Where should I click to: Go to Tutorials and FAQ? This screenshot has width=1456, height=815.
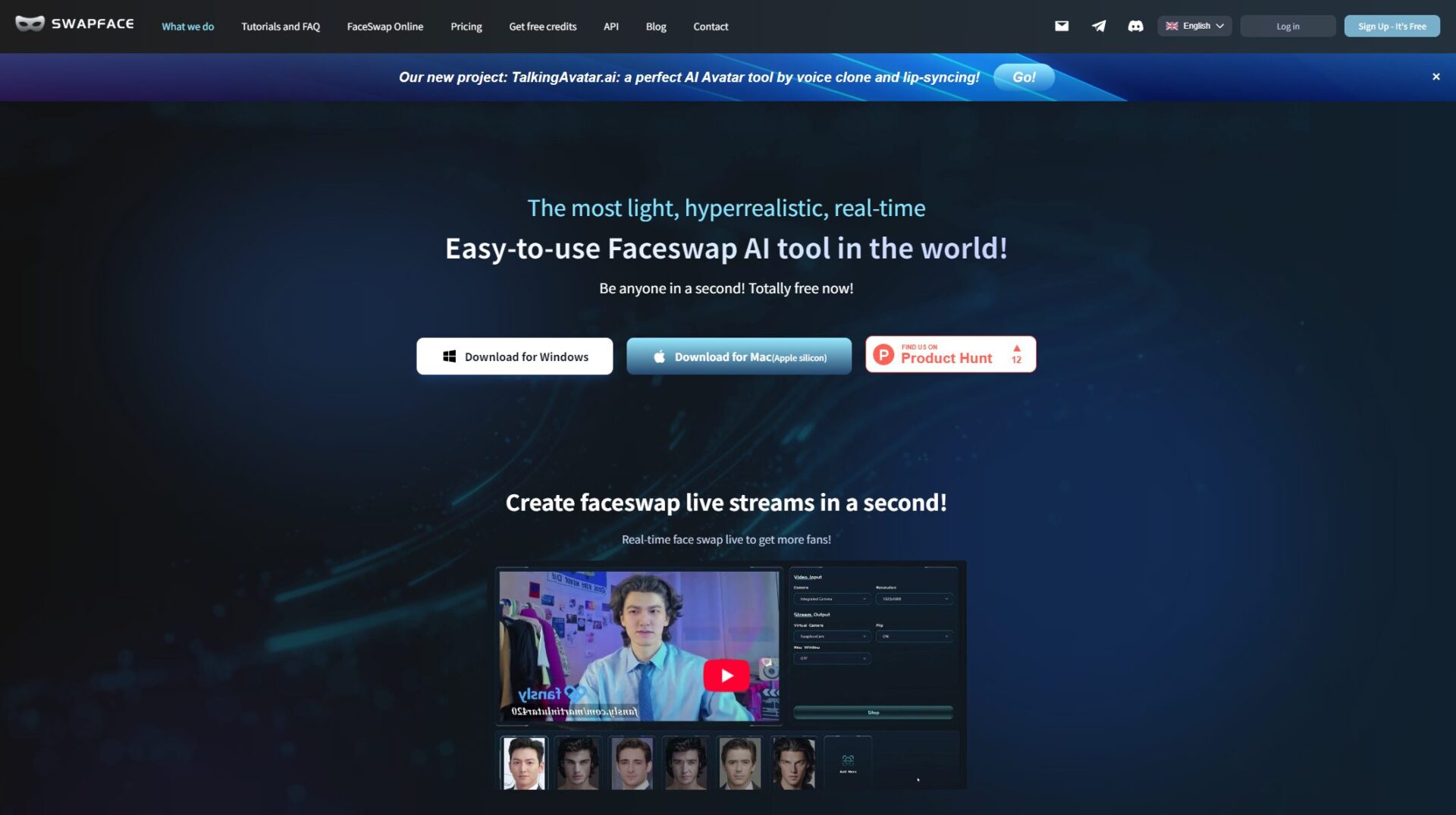[x=280, y=27]
